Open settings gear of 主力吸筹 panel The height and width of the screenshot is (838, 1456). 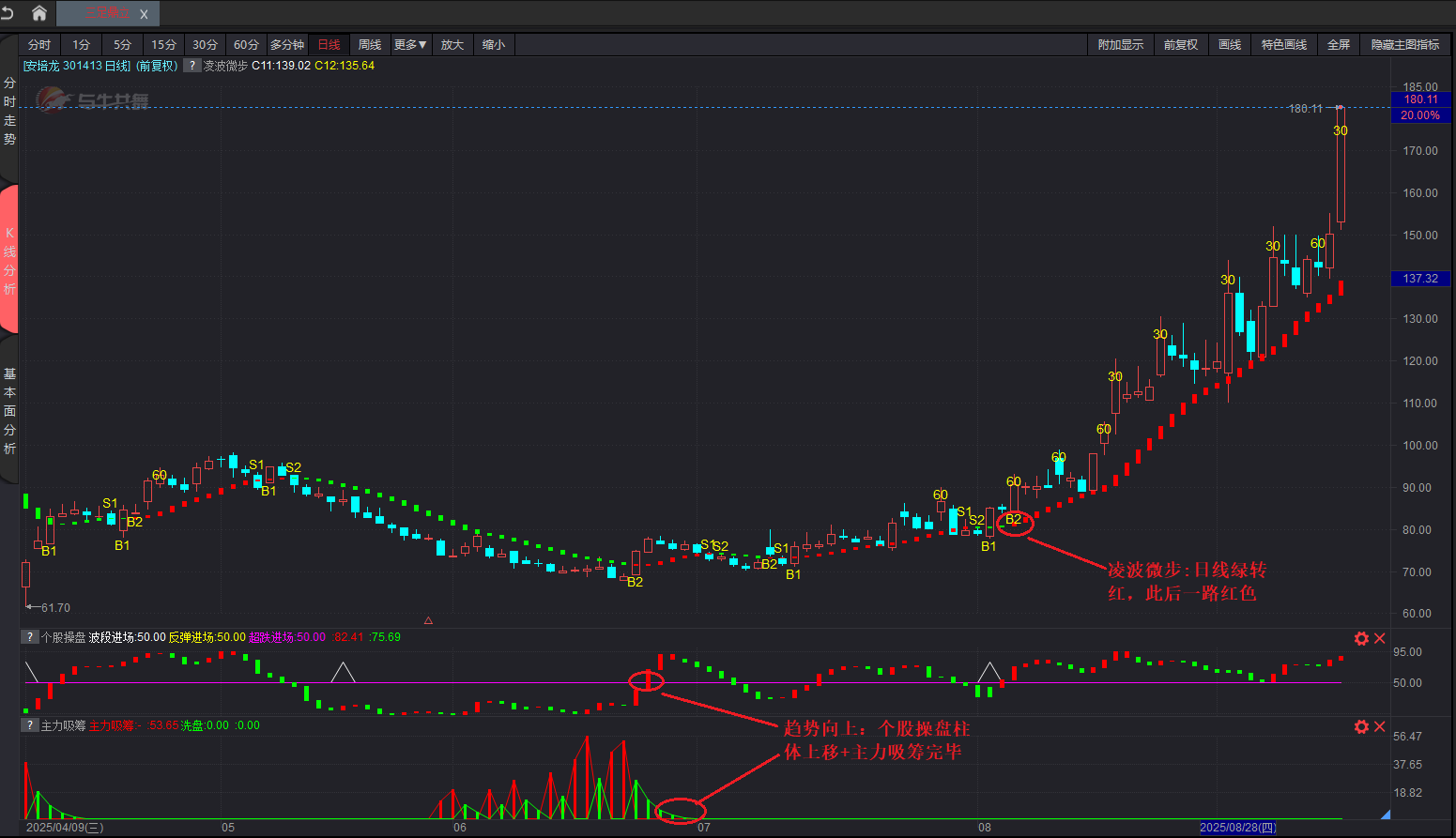(1361, 726)
